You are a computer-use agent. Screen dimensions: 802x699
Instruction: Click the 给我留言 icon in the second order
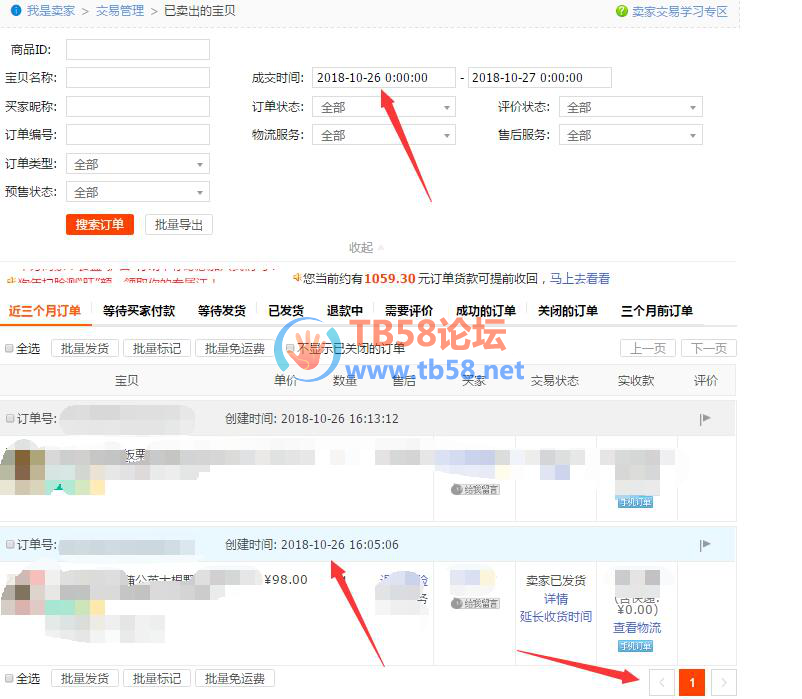[x=474, y=604]
